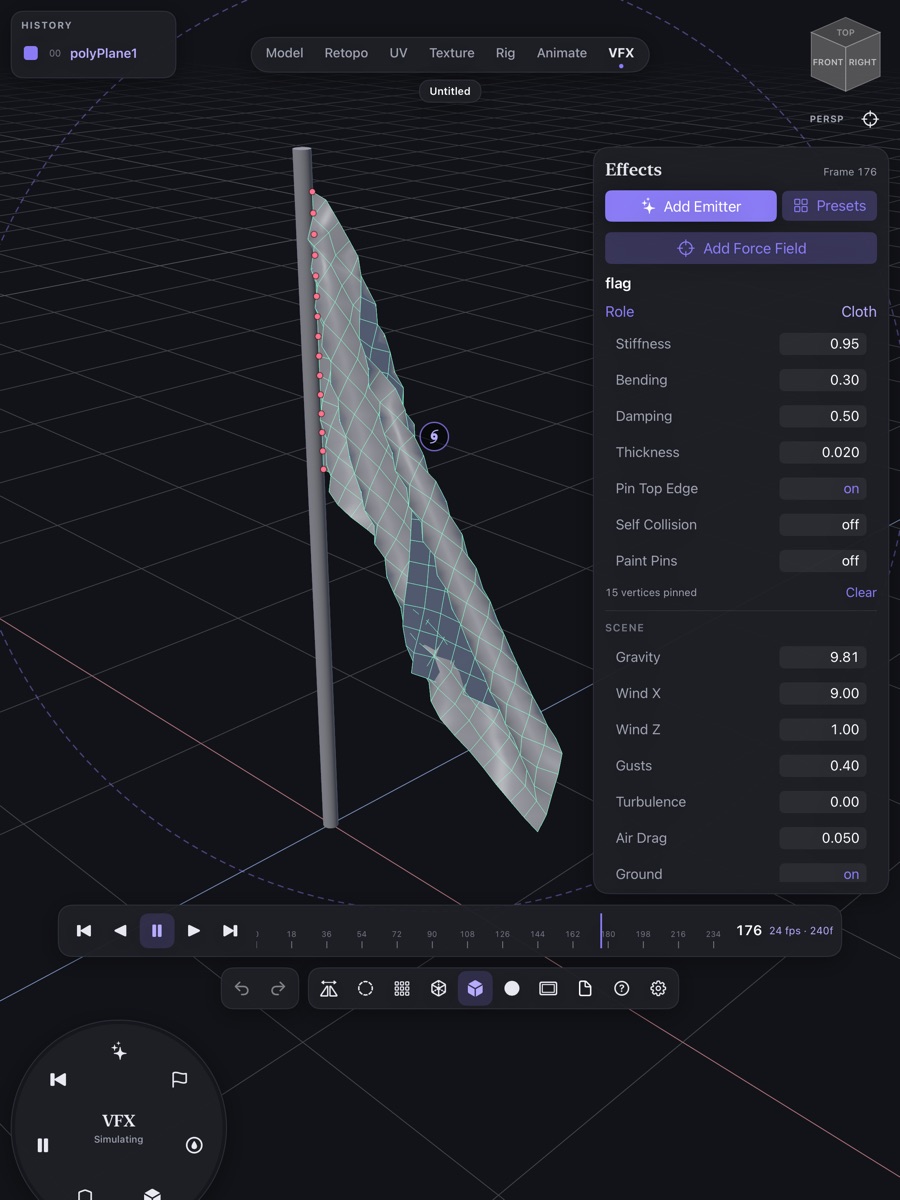This screenshot has width=900, height=1200.
Task: Select the wind force field gizmo in viewport
Action: point(434,437)
